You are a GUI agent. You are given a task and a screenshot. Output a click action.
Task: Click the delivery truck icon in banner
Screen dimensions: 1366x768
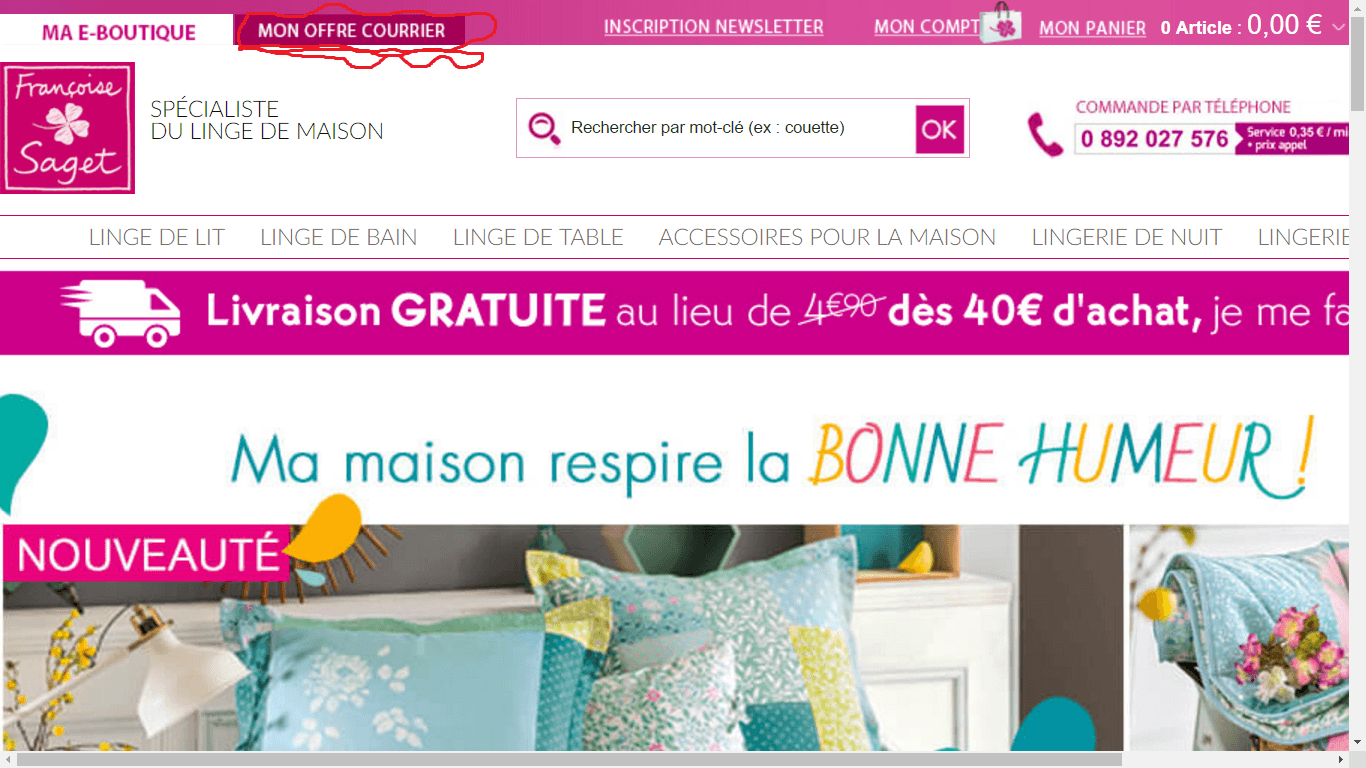point(120,312)
